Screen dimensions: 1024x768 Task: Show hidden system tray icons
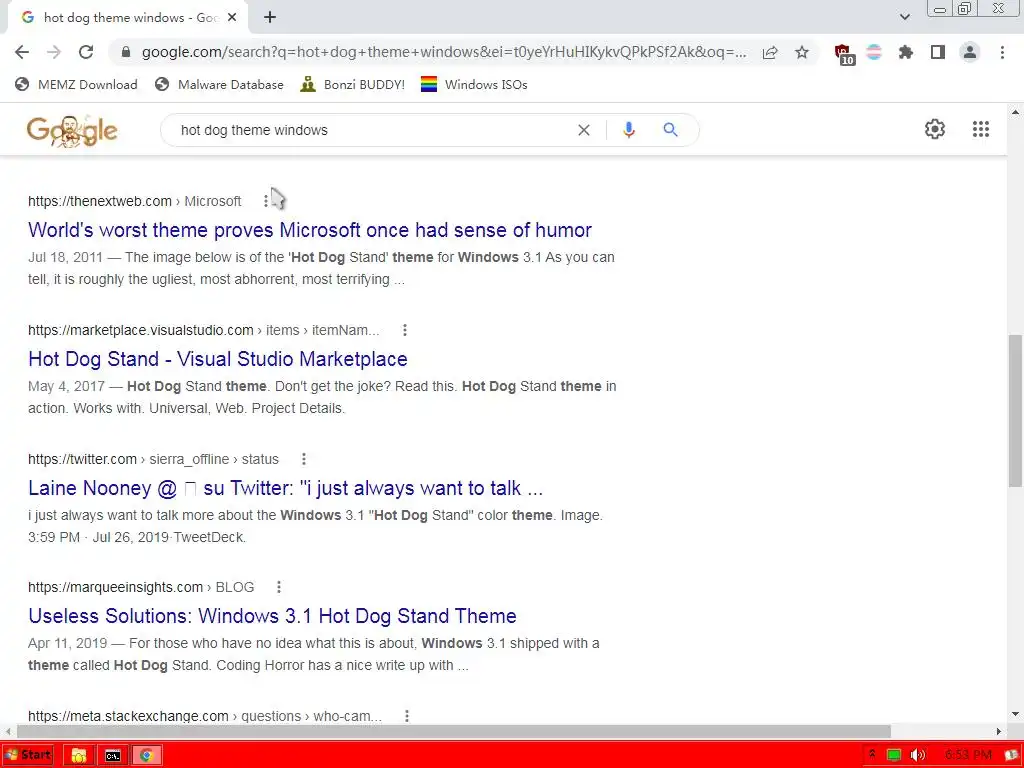872,755
